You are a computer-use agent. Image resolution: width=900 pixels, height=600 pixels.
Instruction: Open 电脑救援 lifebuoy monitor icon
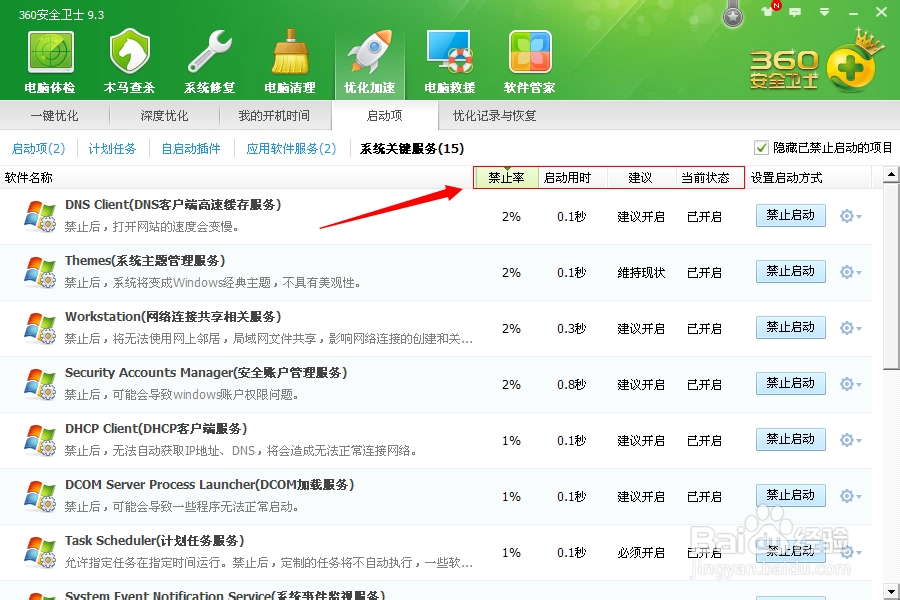click(449, 53)
